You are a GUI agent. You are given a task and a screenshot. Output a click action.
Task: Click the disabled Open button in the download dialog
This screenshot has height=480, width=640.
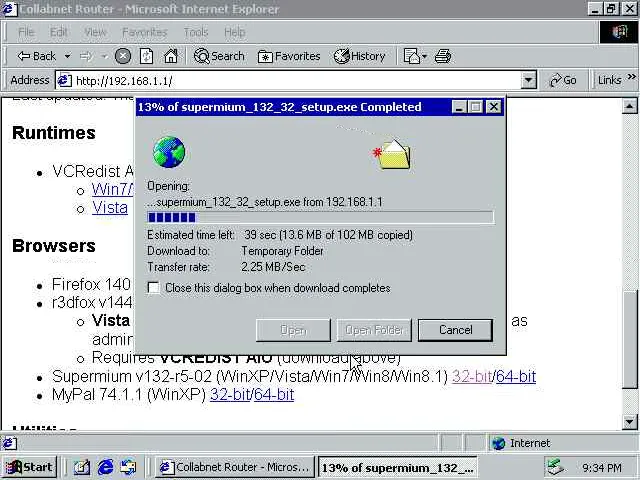(x=293, y=330)
